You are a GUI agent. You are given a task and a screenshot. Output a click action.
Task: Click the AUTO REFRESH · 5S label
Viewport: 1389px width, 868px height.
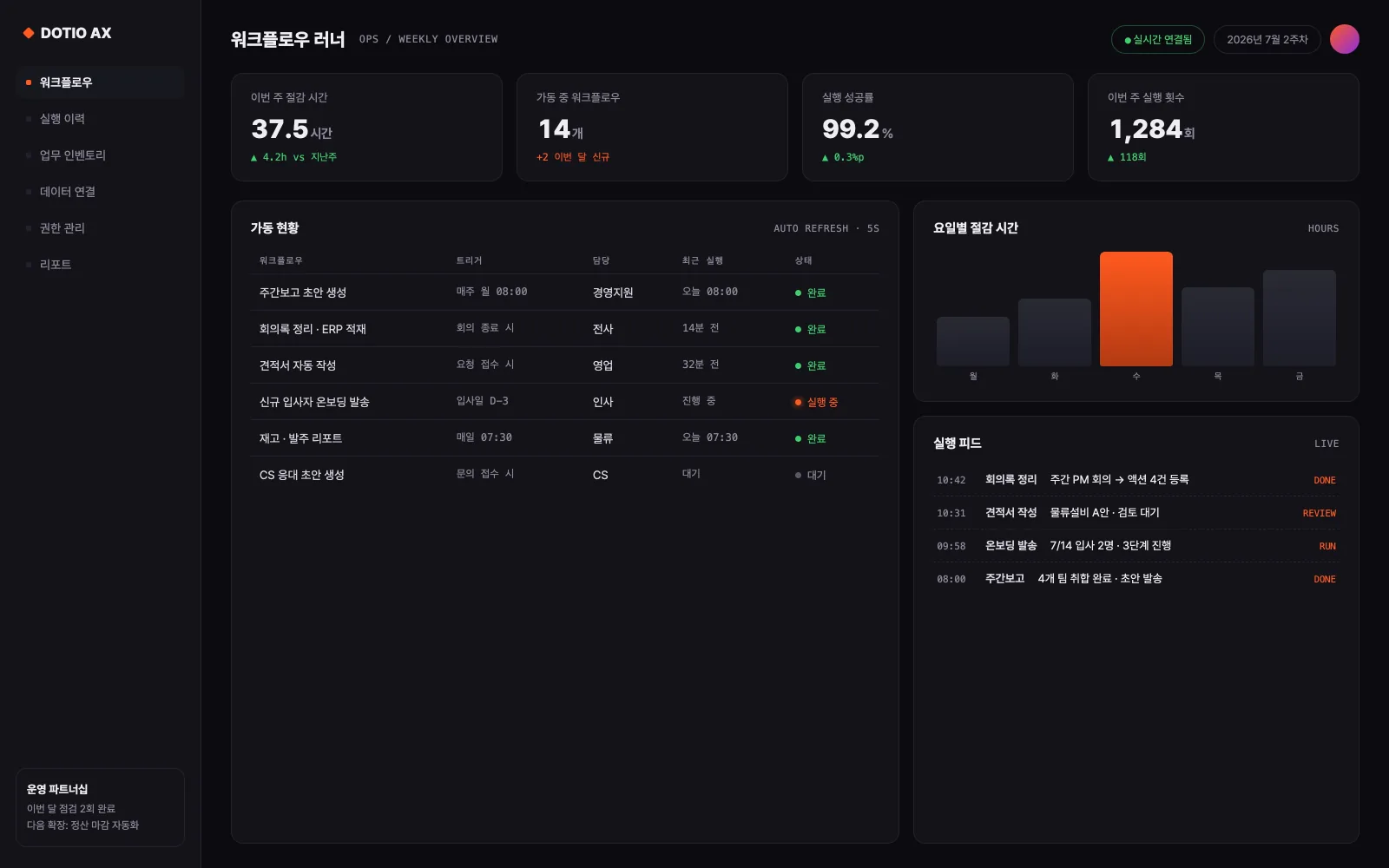tap(826, 228)
